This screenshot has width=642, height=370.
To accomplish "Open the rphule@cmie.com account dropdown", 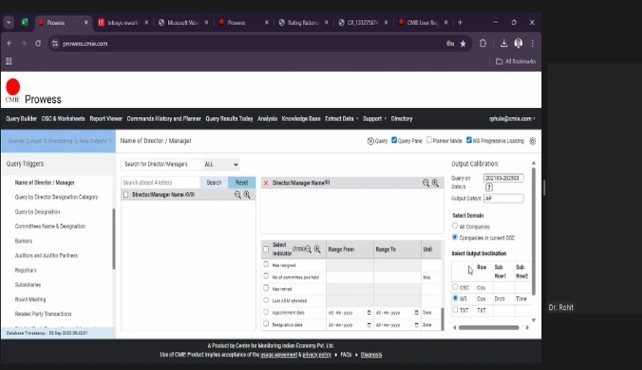I will pos(512,119).
